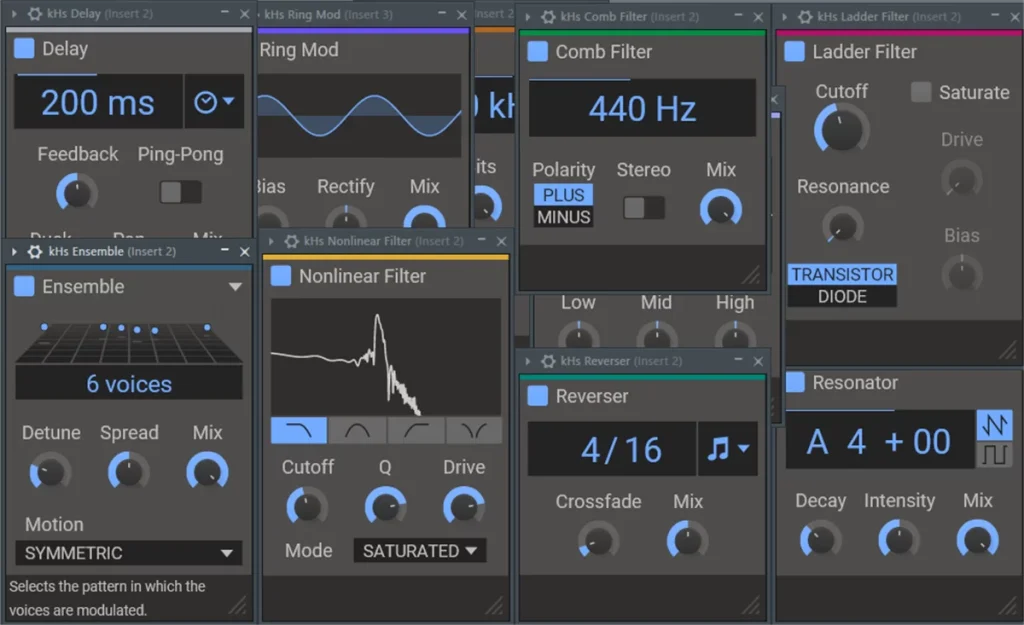The width and height of the screenshot is (1024, 625).
Task: Open the music note sync dropdown in Reverser
Action: click(727, 449)
